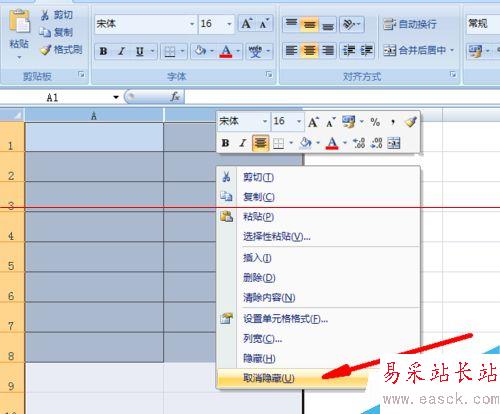Choose Cut (剪切) from context menu
500x414 pixels.
(x=318, y=177)
